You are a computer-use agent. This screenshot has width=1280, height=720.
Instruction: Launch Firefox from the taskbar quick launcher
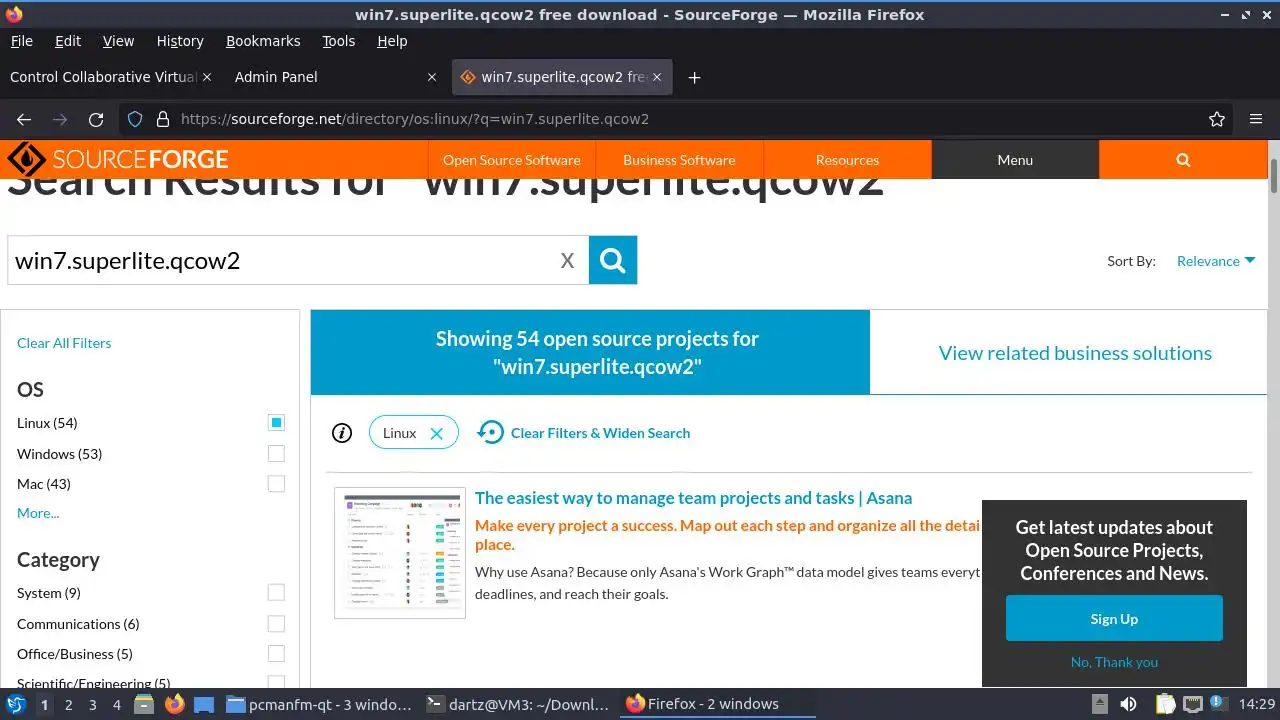tap(174, 704)
